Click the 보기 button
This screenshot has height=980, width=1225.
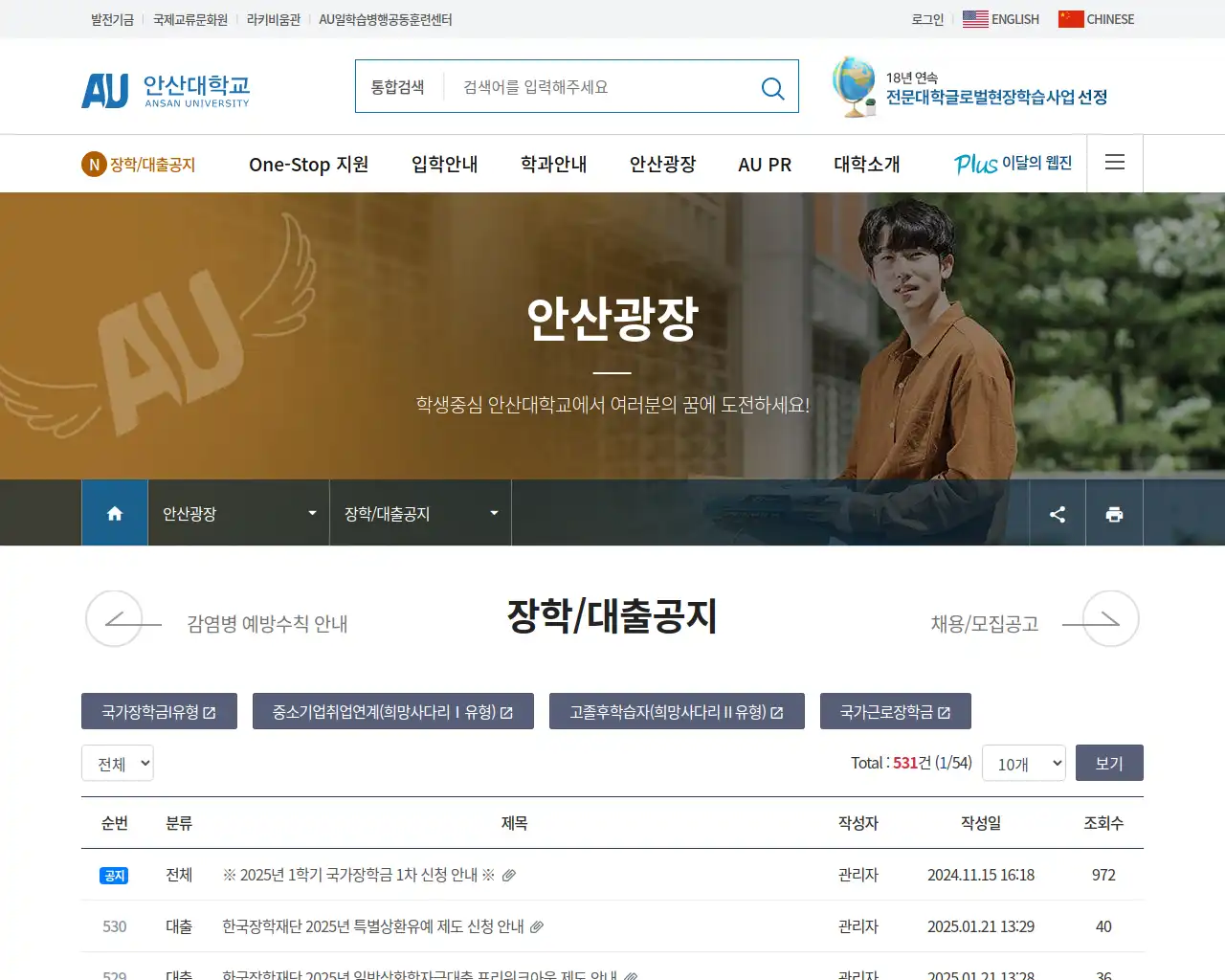click(1109, 763)
